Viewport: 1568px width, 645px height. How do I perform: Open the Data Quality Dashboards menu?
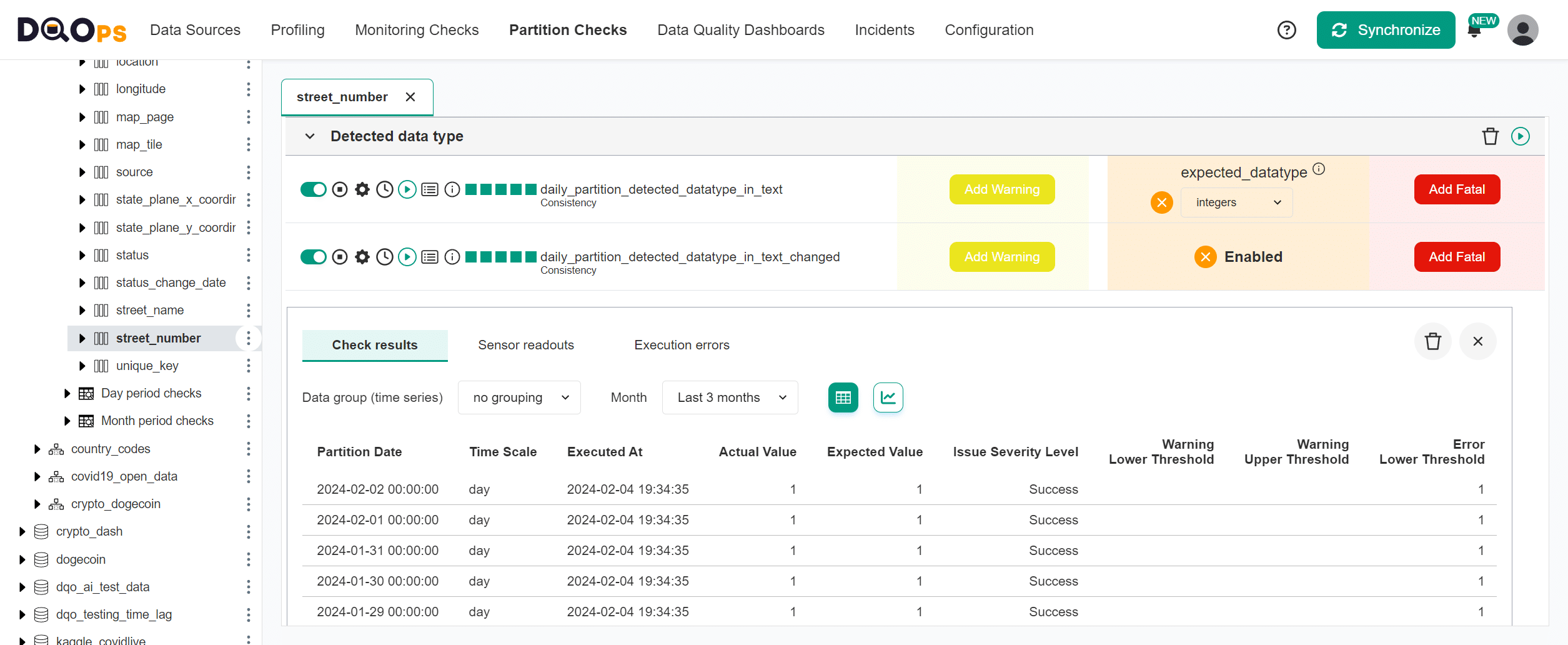740,29
